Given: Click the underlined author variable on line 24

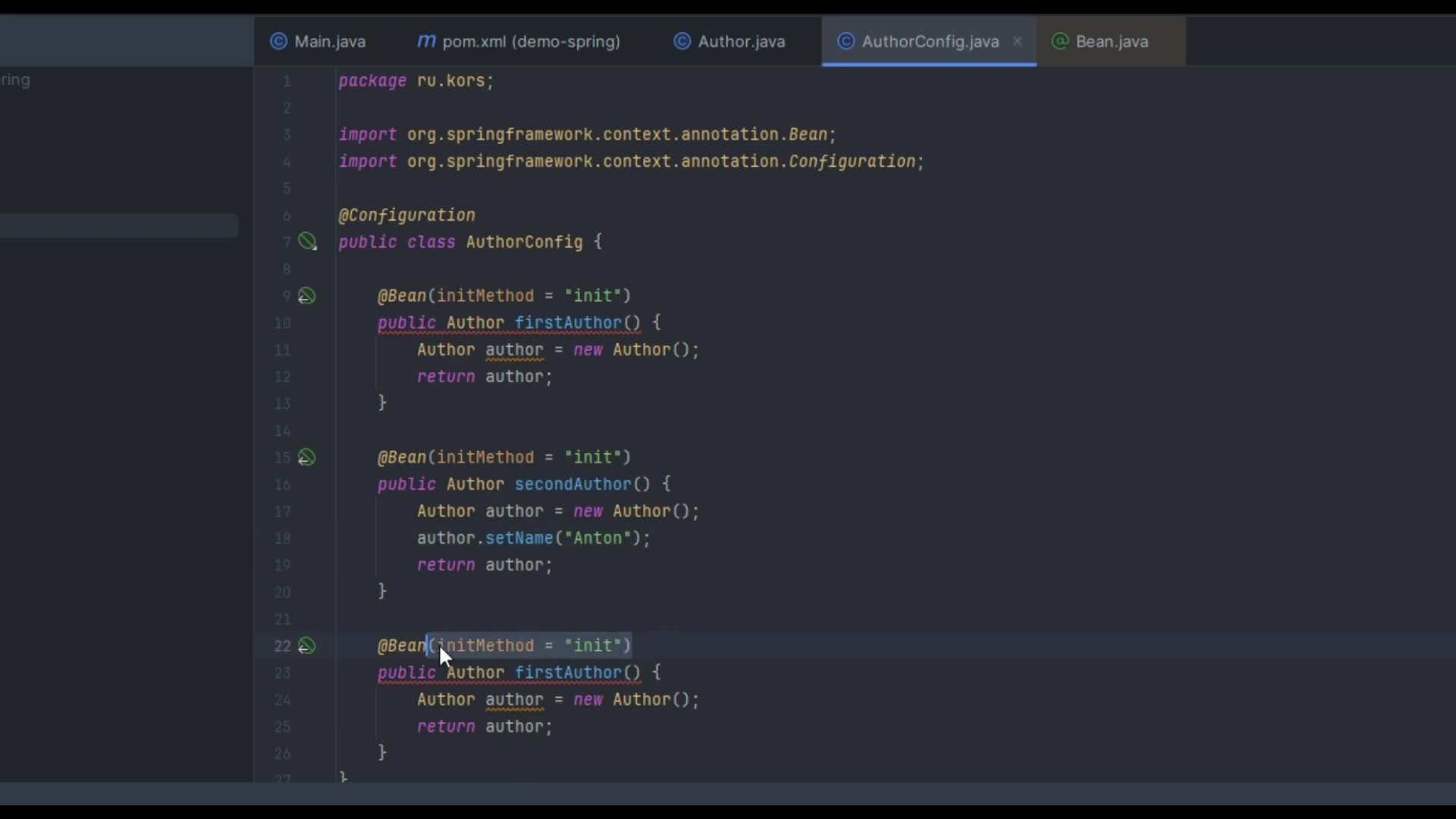Looking at the screenshot, I should click(x=514, y=700).
